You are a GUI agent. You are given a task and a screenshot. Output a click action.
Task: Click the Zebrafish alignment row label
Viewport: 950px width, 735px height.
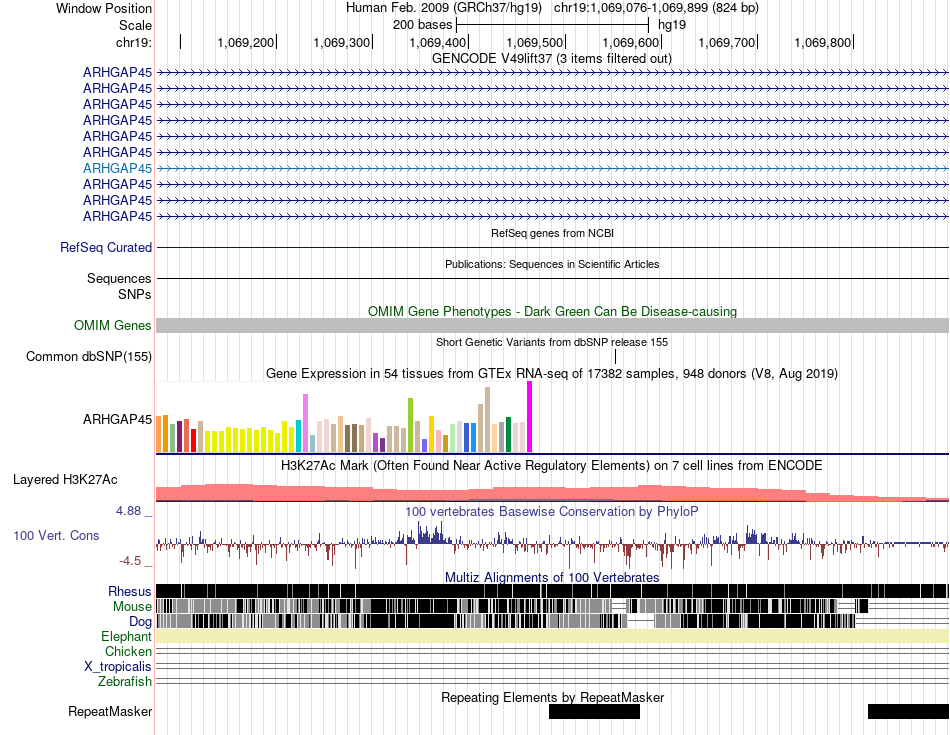coord(125,682)
